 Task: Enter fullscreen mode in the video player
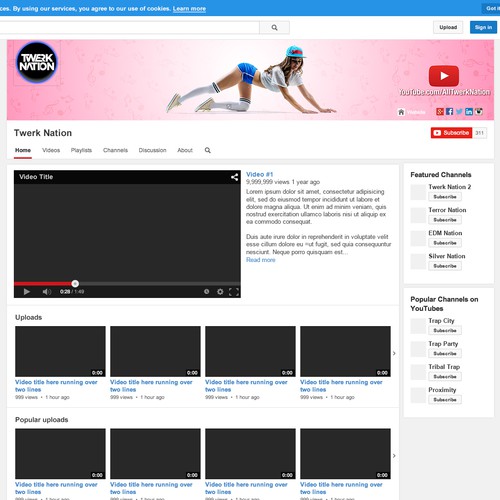234,292
